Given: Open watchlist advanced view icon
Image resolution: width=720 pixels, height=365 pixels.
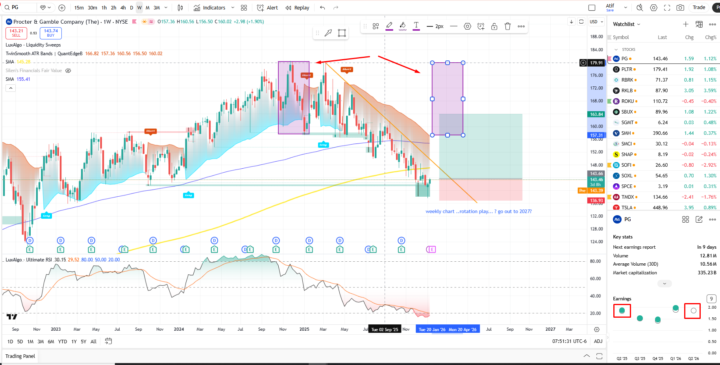Looking at the screenshot, I should pyautogui.click(x=699, y=24).
